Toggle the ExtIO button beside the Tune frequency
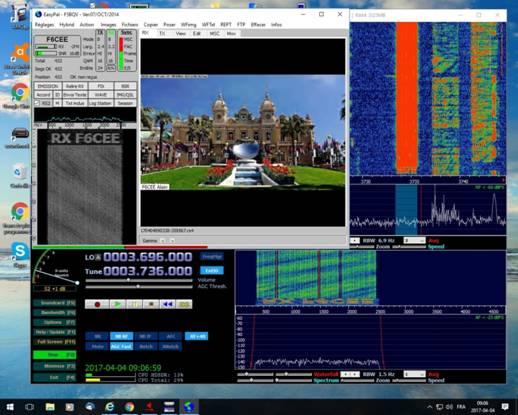Image resolution: width=518 pixels, height=415 pixels. [212, 270]
